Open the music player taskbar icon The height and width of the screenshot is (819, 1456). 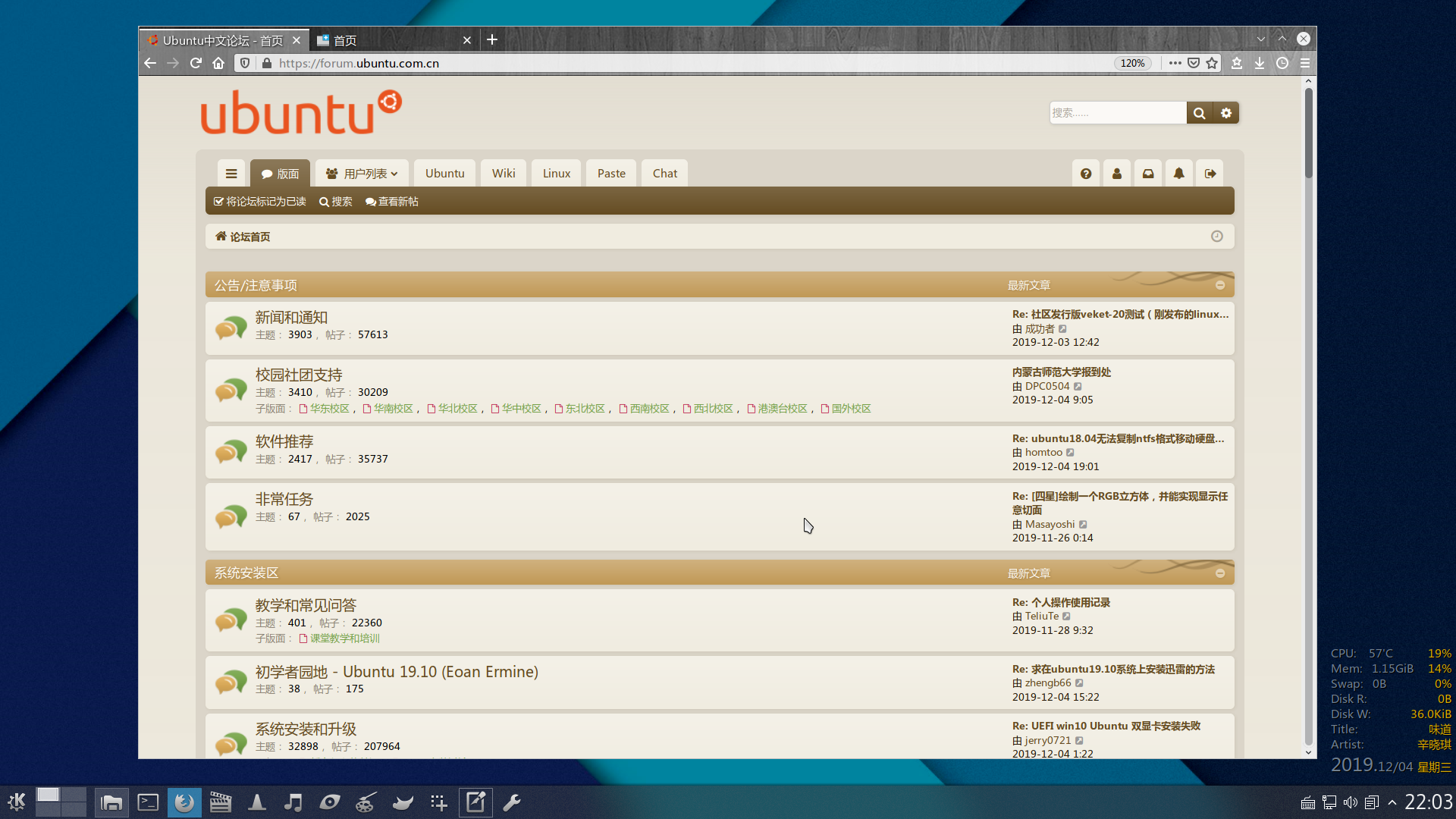click(x=293, y=802)
